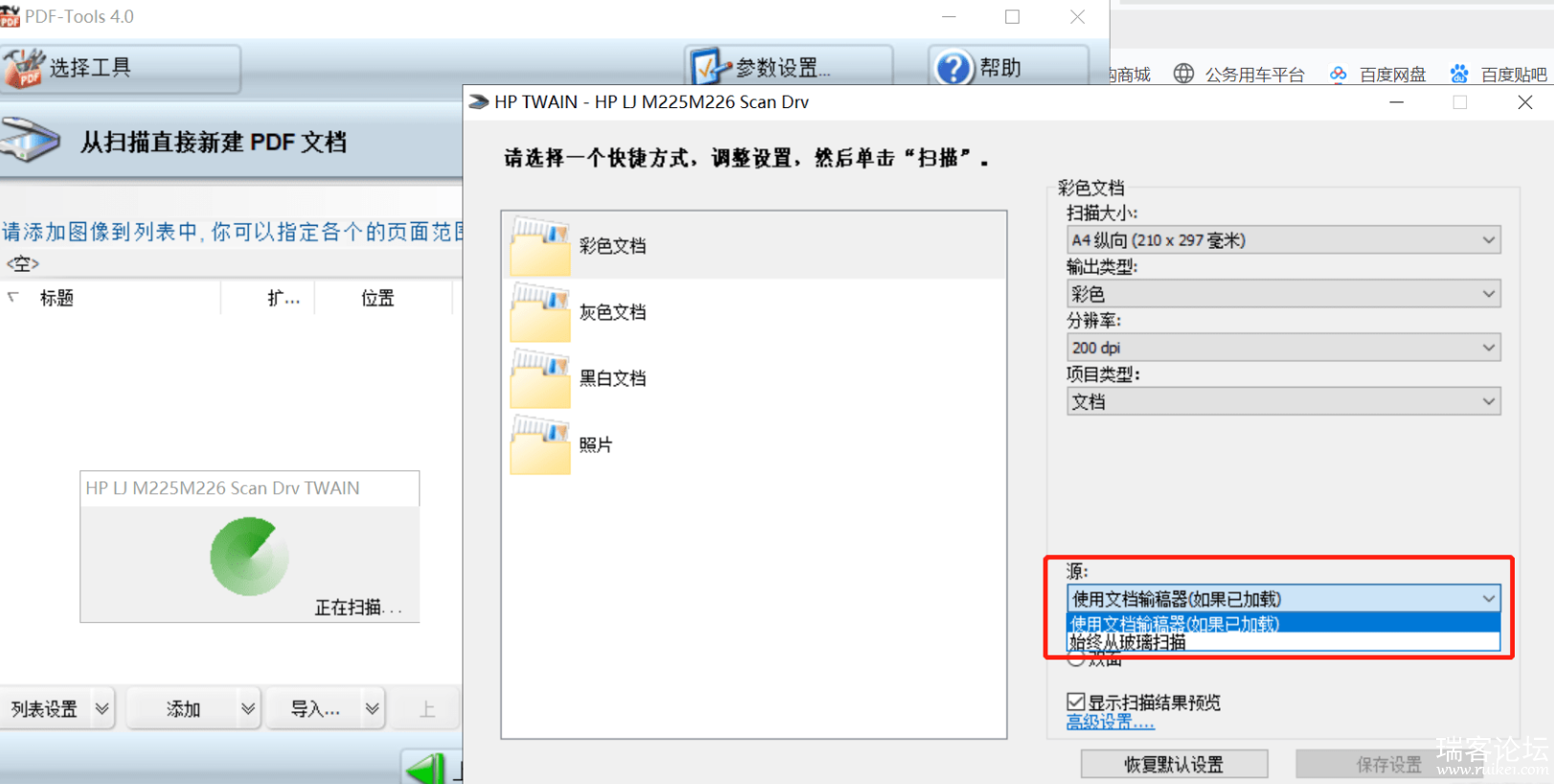This screenshot has width=1554, height=784.
Task: Click the green back arrow icon
Action: [425, 768]
